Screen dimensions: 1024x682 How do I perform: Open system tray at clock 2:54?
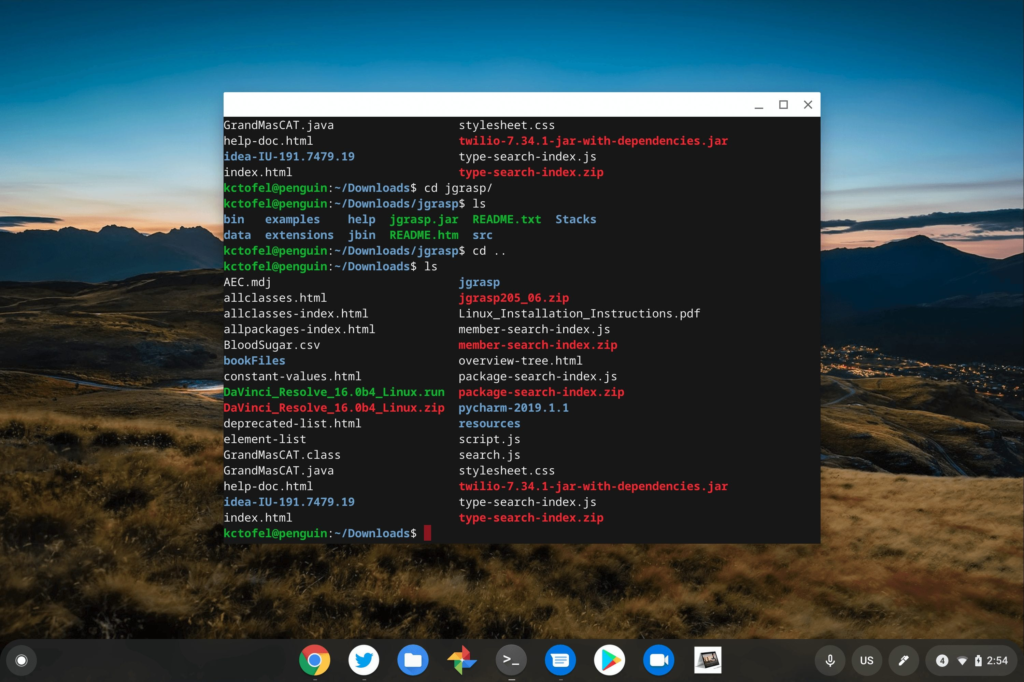tap(997, 660)
